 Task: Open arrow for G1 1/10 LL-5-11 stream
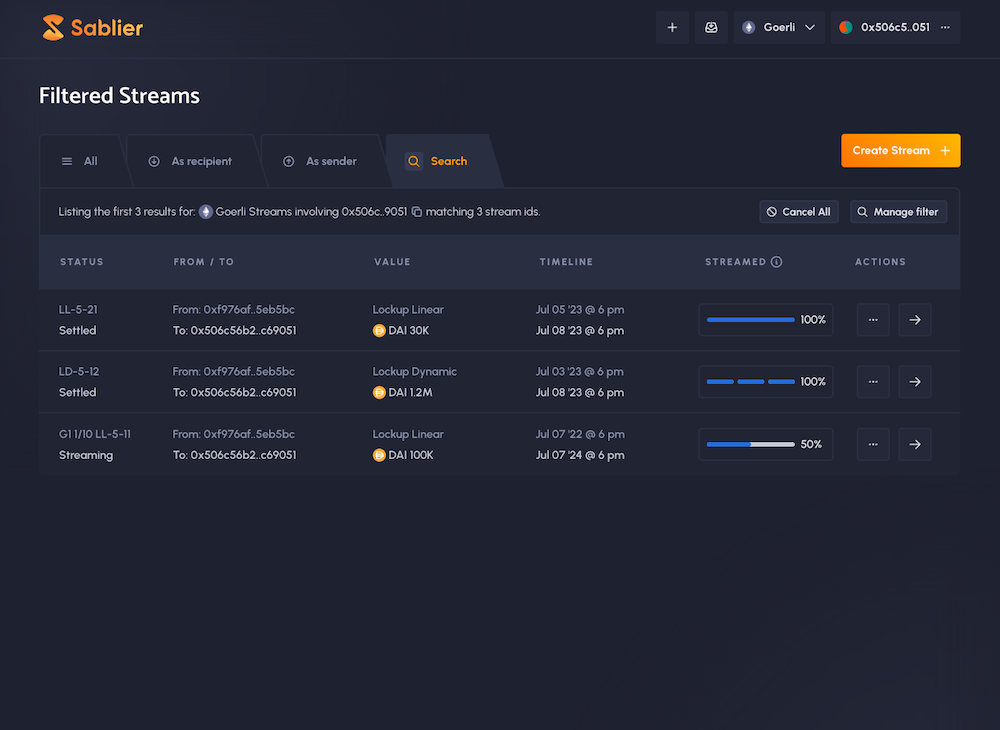914,445
